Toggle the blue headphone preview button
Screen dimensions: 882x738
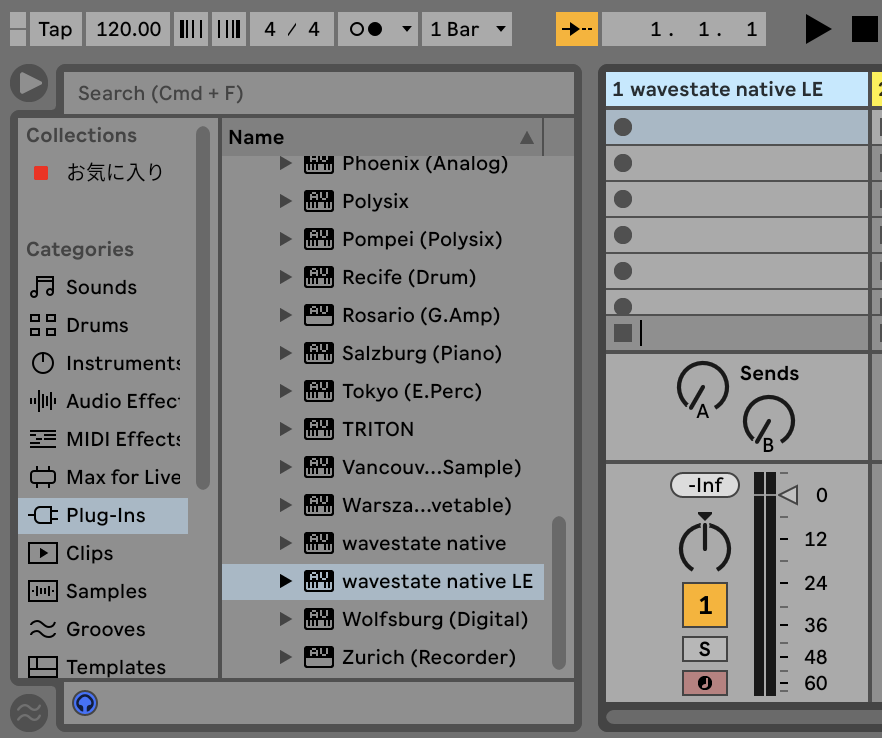click(85, 703)
